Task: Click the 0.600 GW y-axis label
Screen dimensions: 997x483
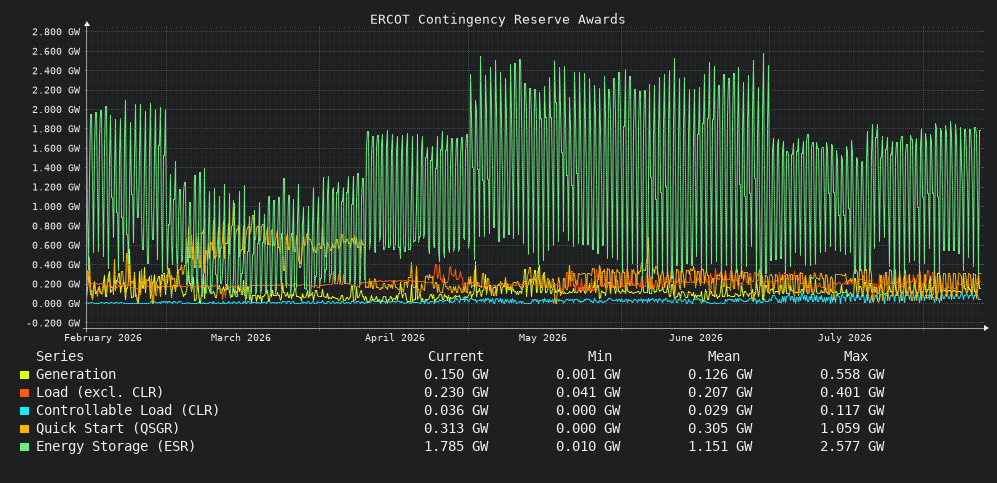Action: [x=55, y=245]
